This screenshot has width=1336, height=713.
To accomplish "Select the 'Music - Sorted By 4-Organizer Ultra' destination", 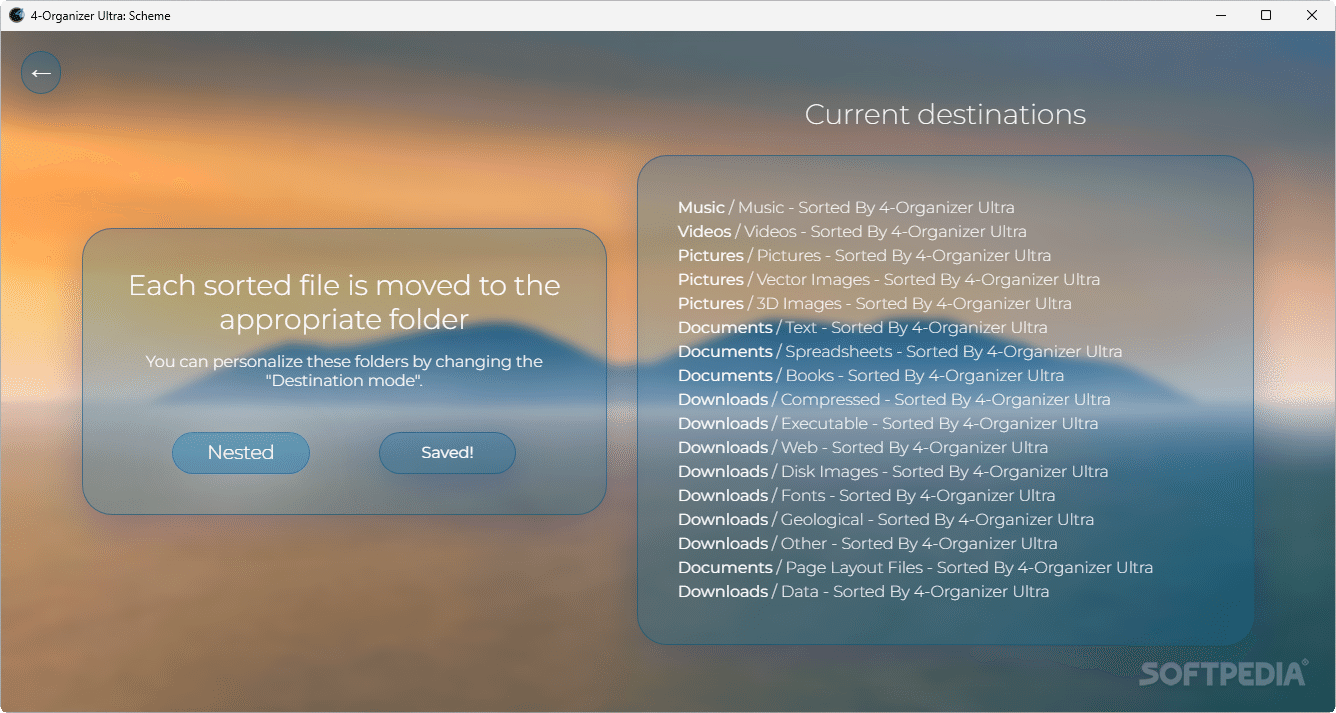I will [846, 208].
